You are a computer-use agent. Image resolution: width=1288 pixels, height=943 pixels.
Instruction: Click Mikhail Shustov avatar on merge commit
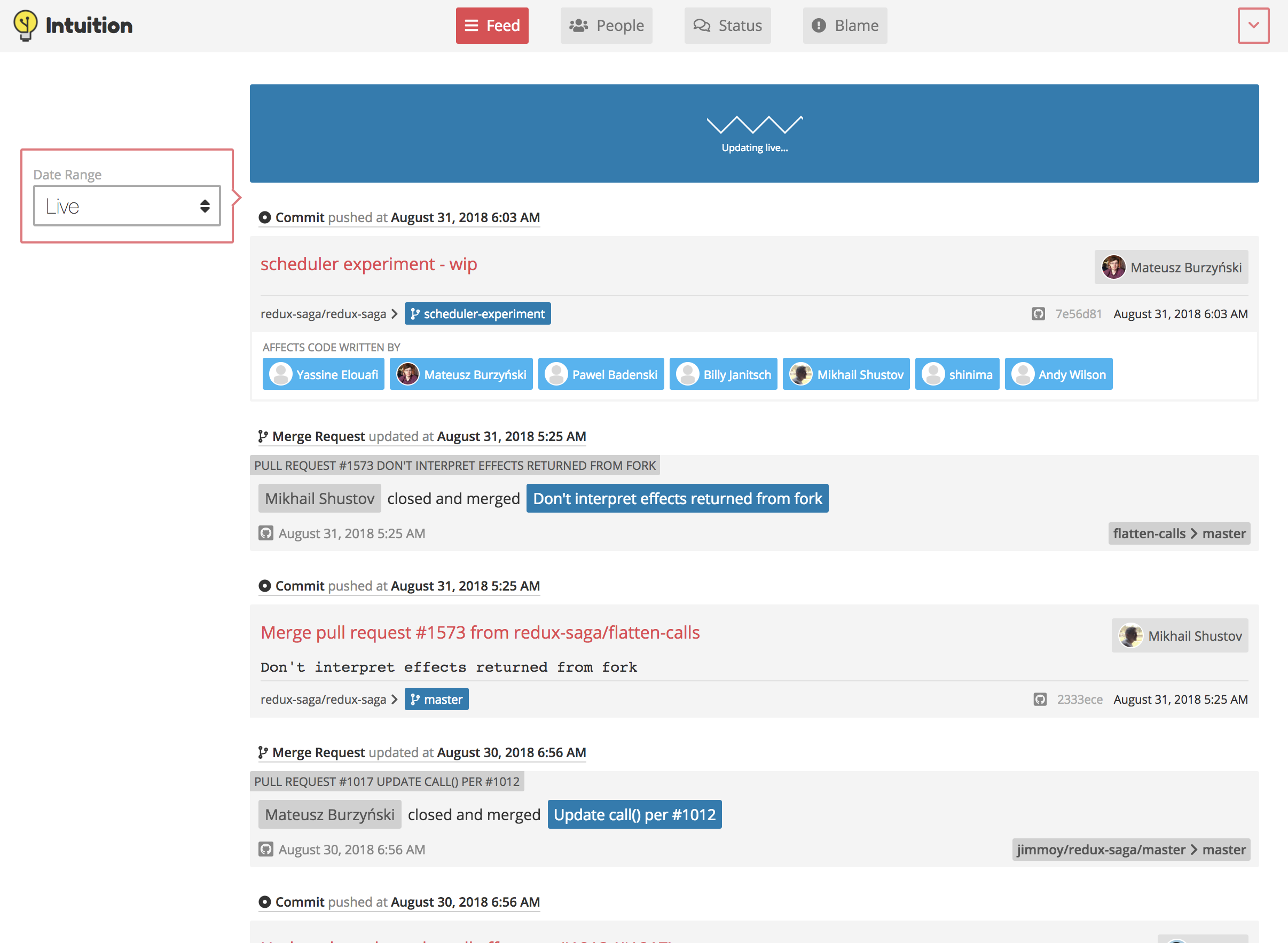[x=1130, y=635]
